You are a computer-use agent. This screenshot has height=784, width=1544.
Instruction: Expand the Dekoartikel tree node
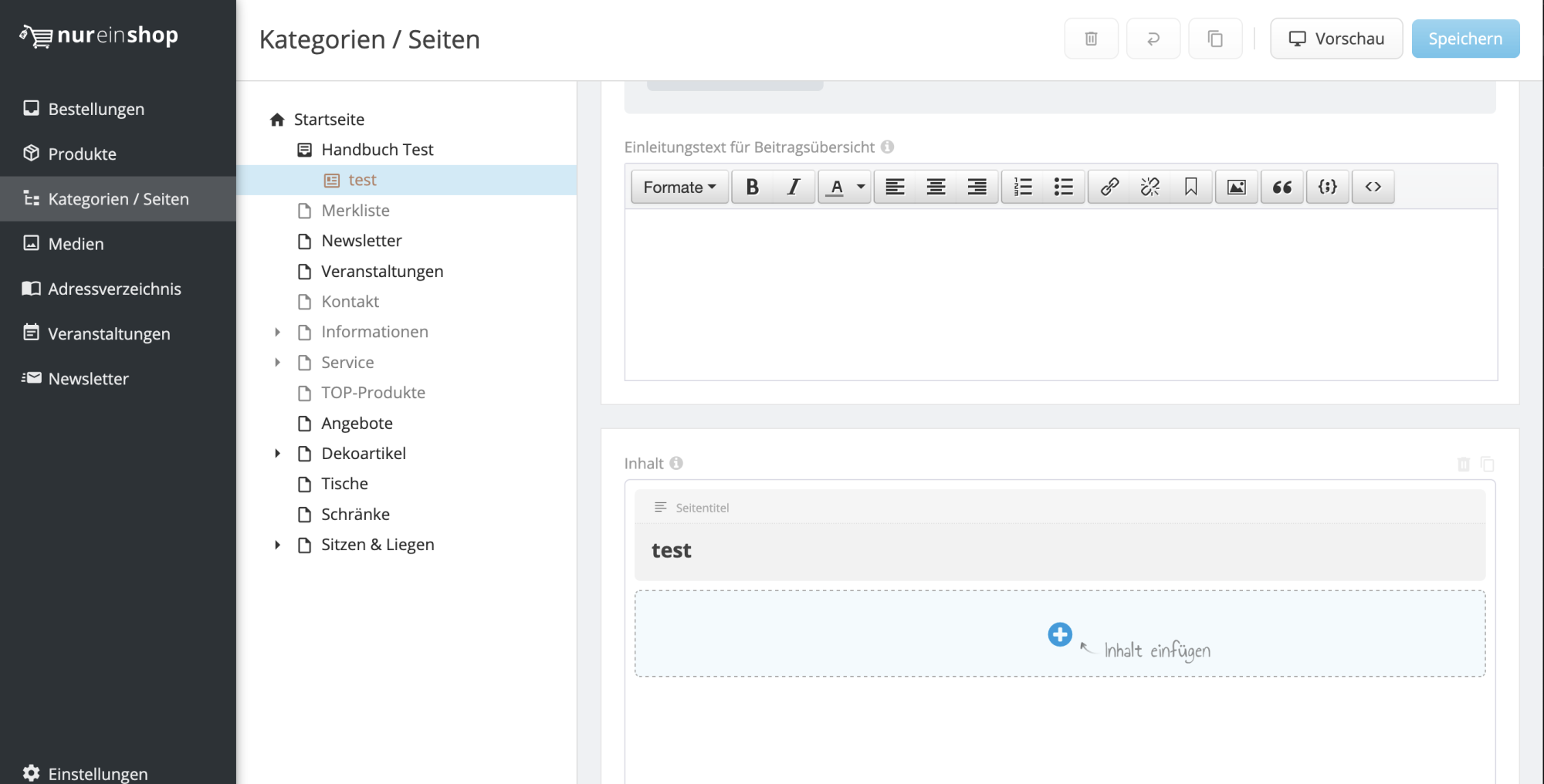[x=277, y=454]
